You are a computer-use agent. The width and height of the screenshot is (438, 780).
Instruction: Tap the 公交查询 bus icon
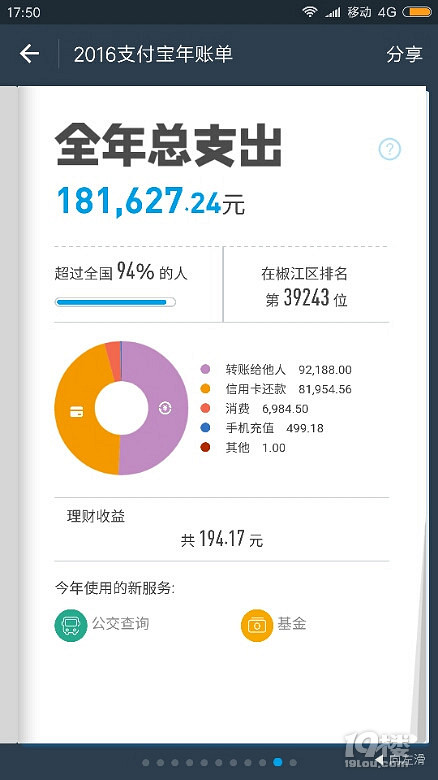[71, 625]
